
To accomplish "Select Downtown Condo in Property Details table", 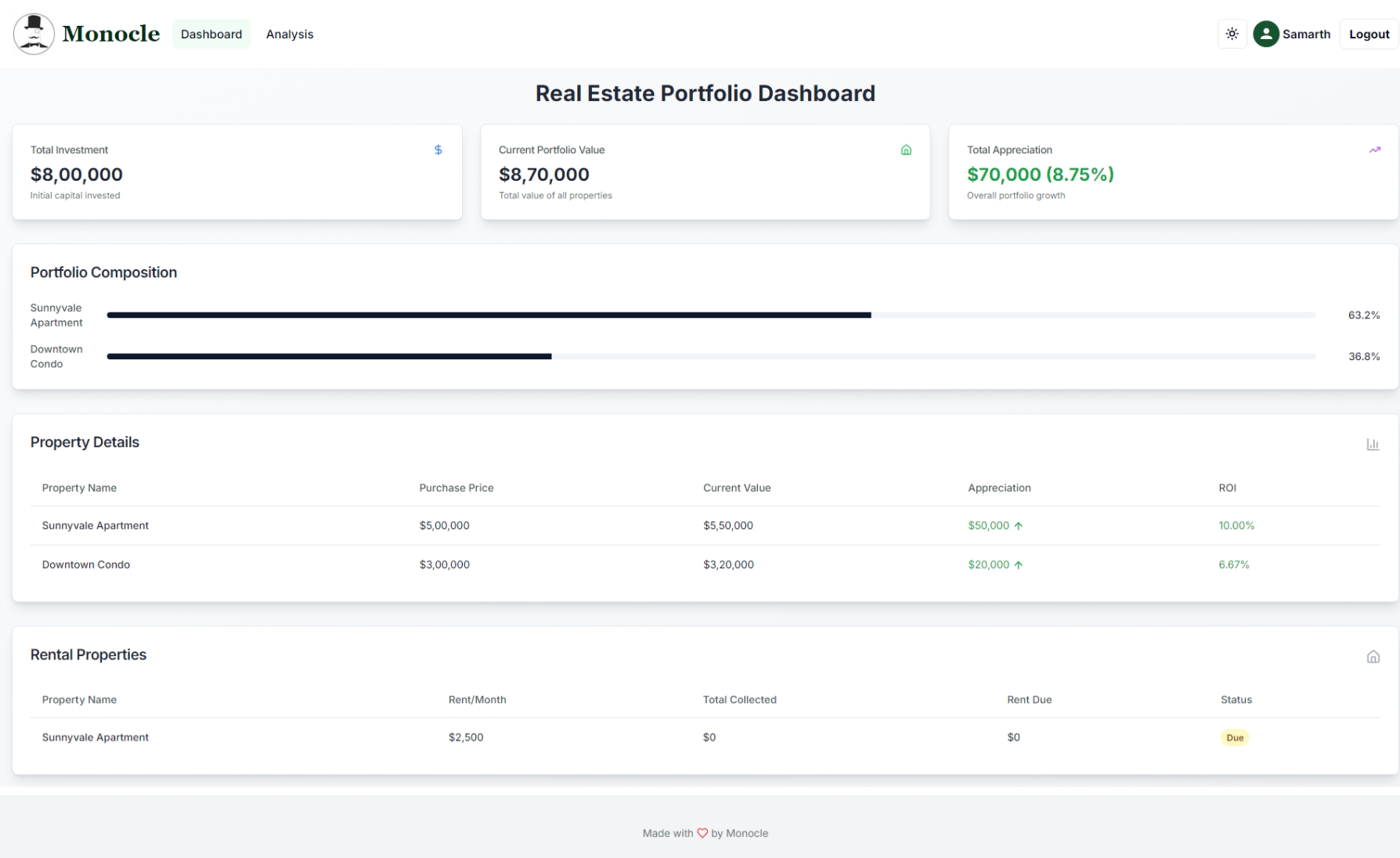I will click(86, 564).
